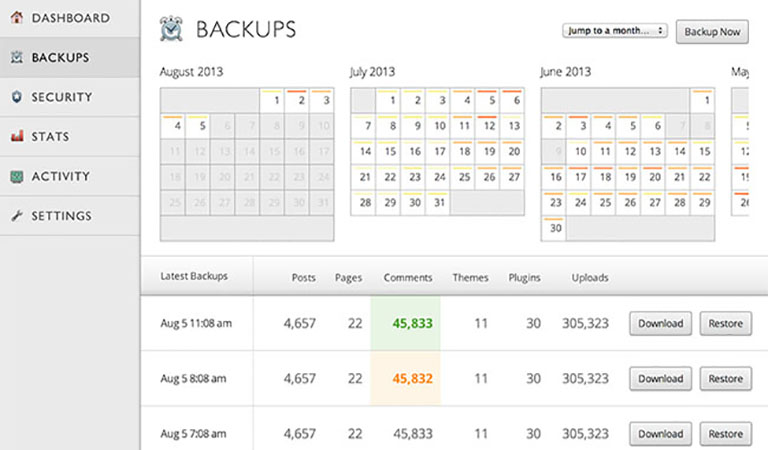The height and width of the screenshot is (450, 768).
Task: Select August 2 in the calendar
Action: coord(297,100)
